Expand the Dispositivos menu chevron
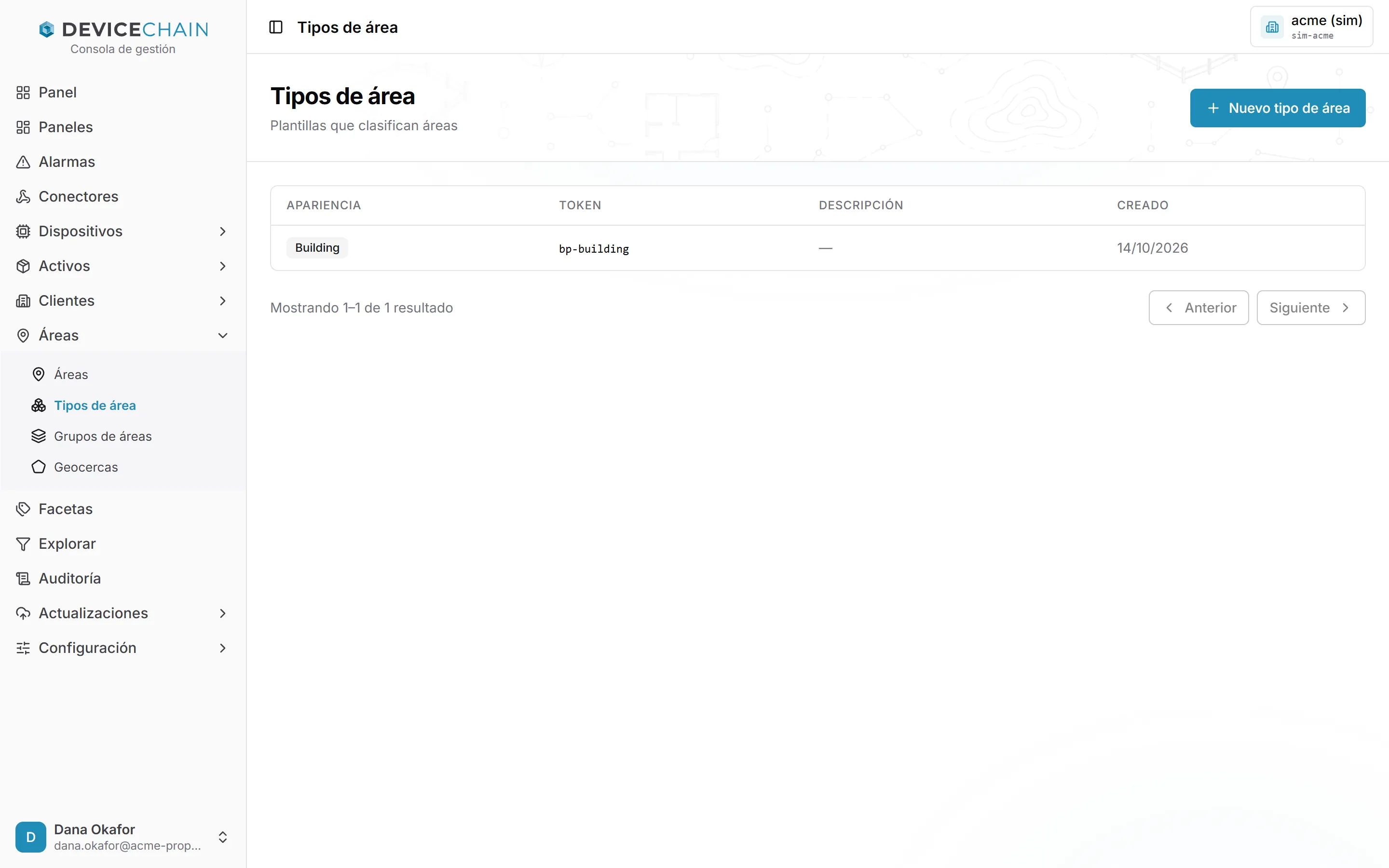Image resolution: width=1389 pixels, height=868 pixels. [223, 231]
